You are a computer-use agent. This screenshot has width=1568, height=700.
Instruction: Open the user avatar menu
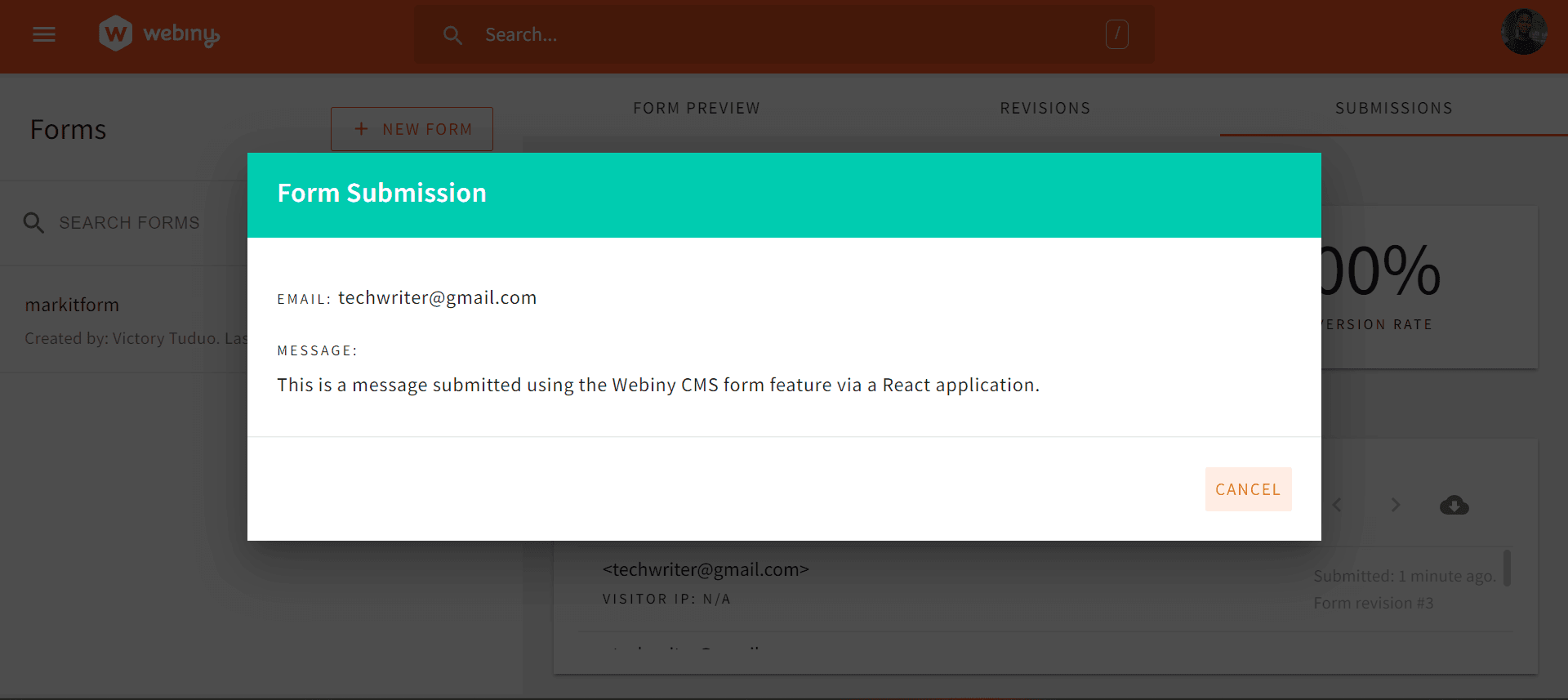pos(1523,33)
